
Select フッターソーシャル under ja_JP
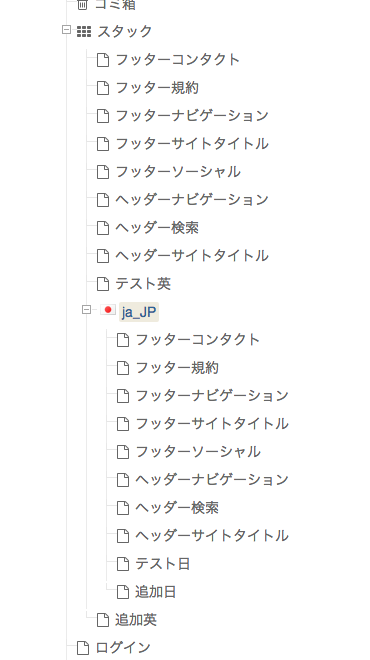pyautogui.click(x=198, y=452)
